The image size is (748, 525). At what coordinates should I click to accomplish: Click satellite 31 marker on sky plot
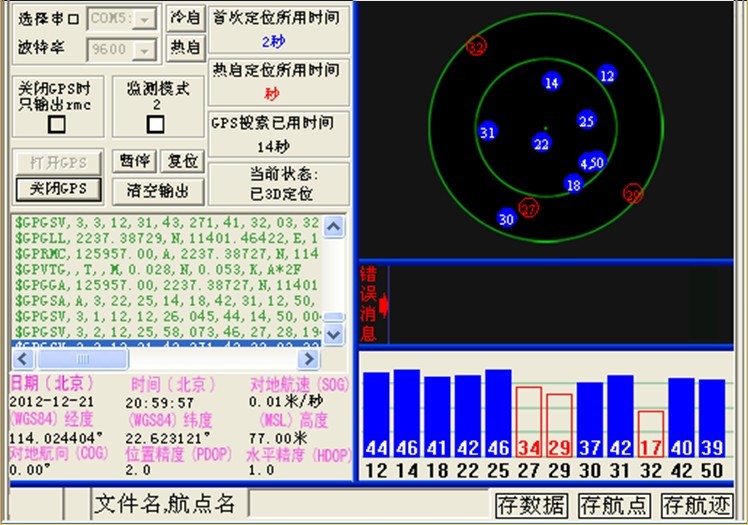(488, 132)
